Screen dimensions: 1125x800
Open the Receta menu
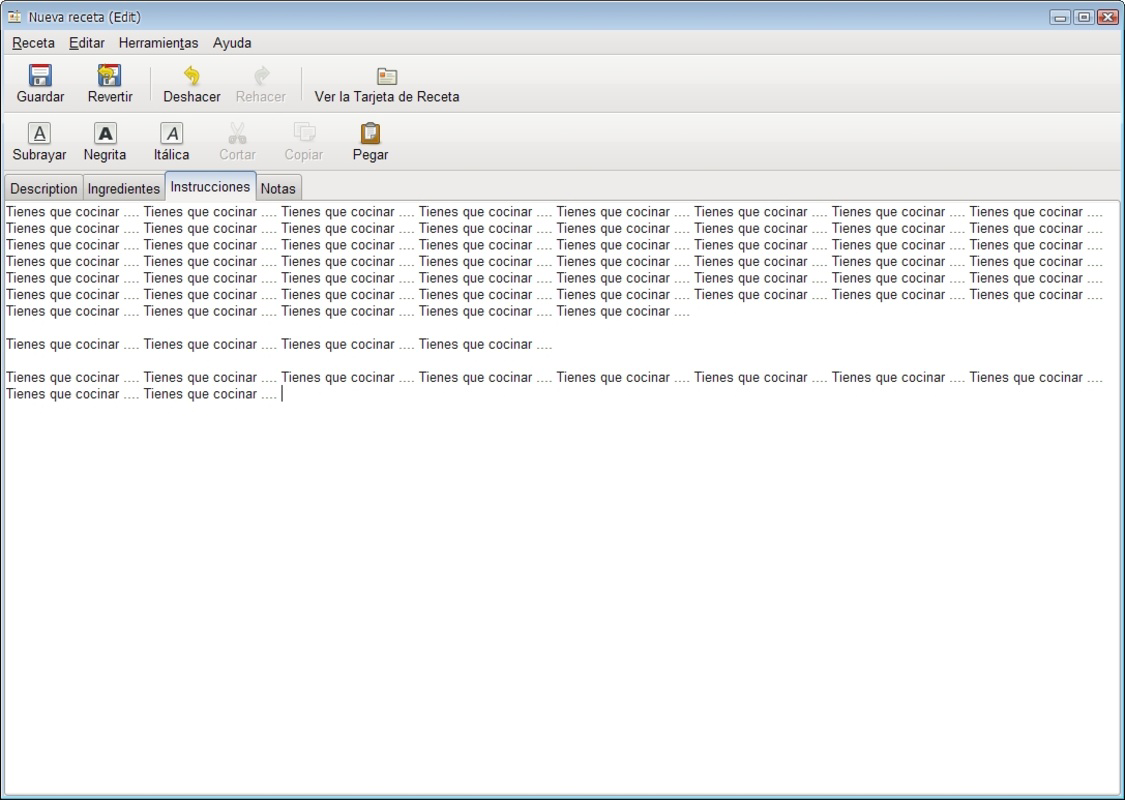coord(33,43)
